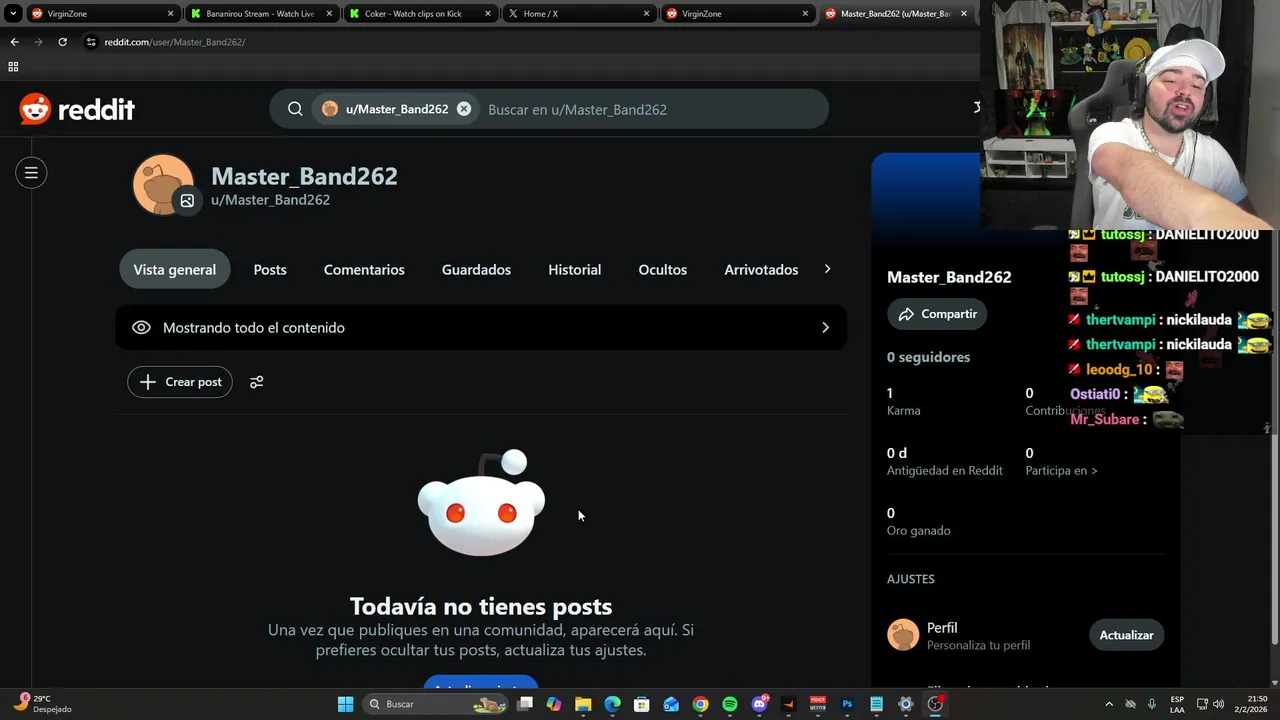Expand hidden system tray icons chevron
This screenshot has width=1280, height=720.
[1108, 704]
